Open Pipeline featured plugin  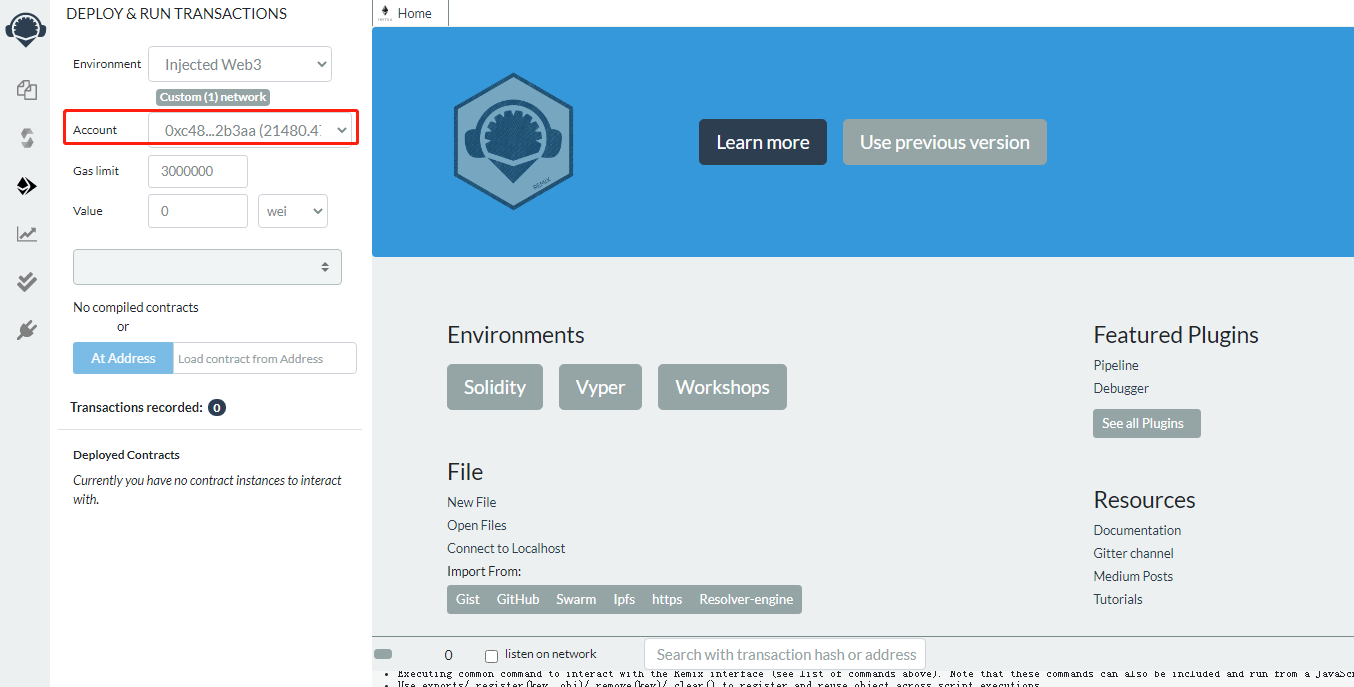coord(1116,365)
